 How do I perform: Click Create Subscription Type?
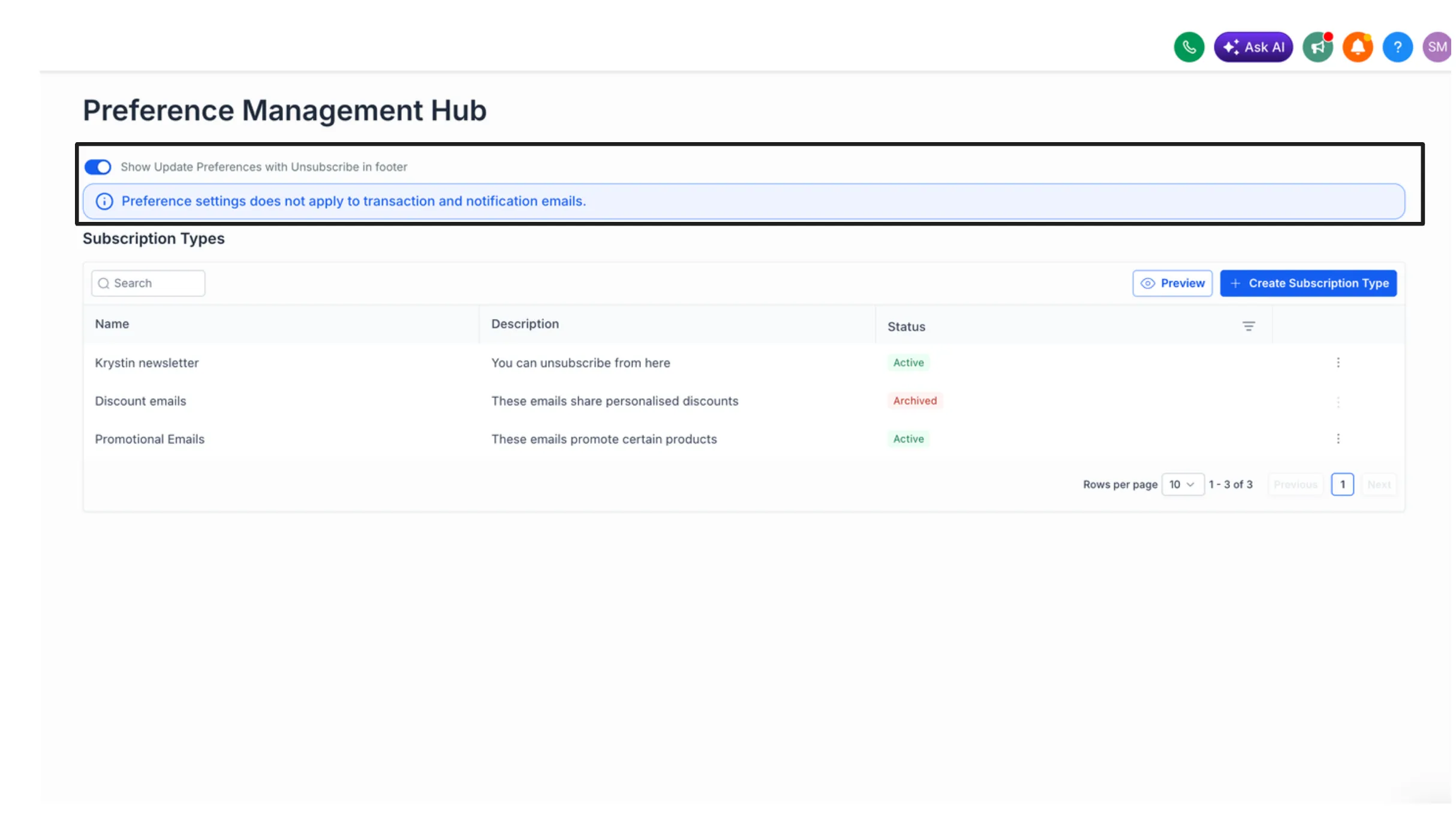[1308, 283]
